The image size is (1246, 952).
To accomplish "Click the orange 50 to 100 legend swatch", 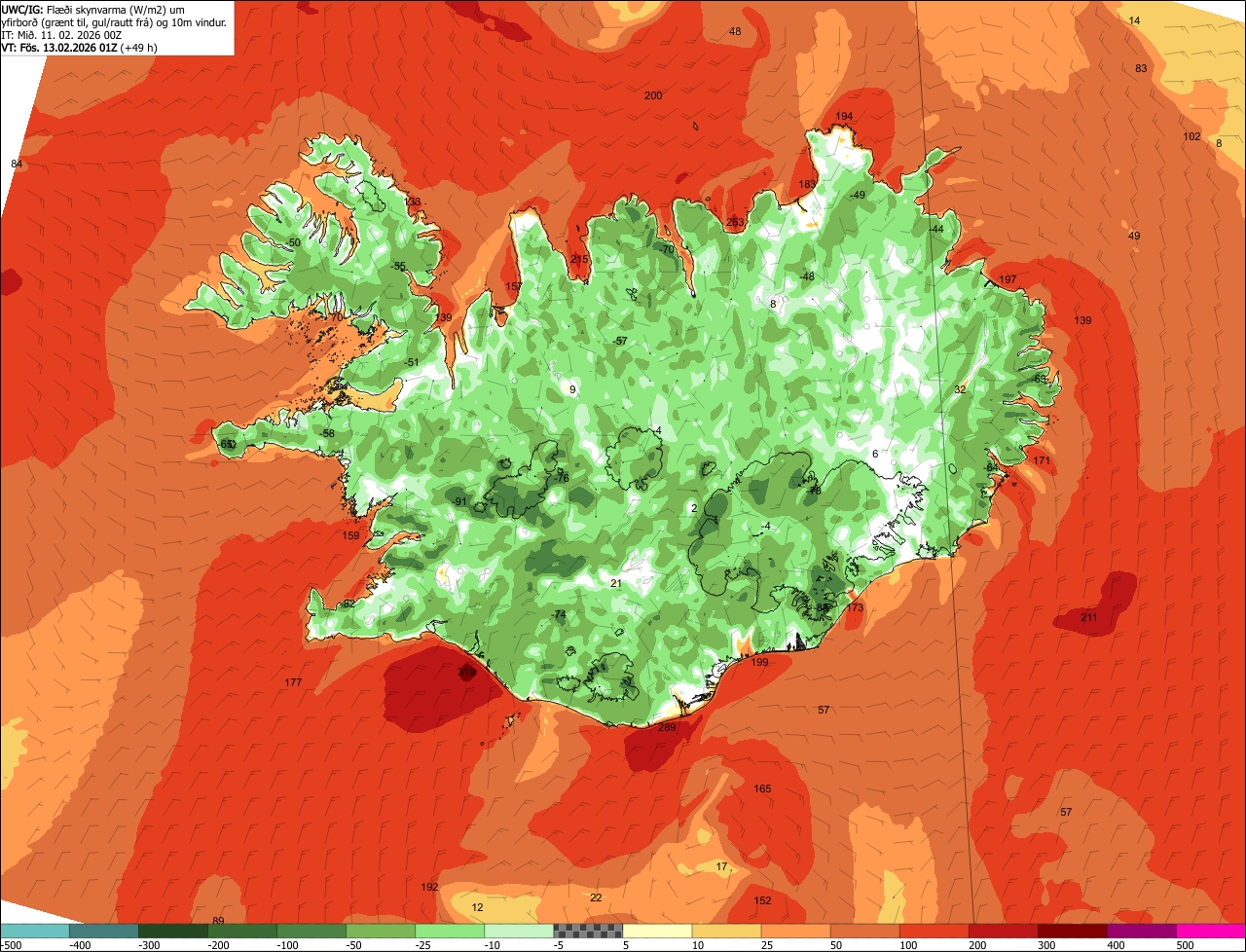I will [x=864, y=931].
